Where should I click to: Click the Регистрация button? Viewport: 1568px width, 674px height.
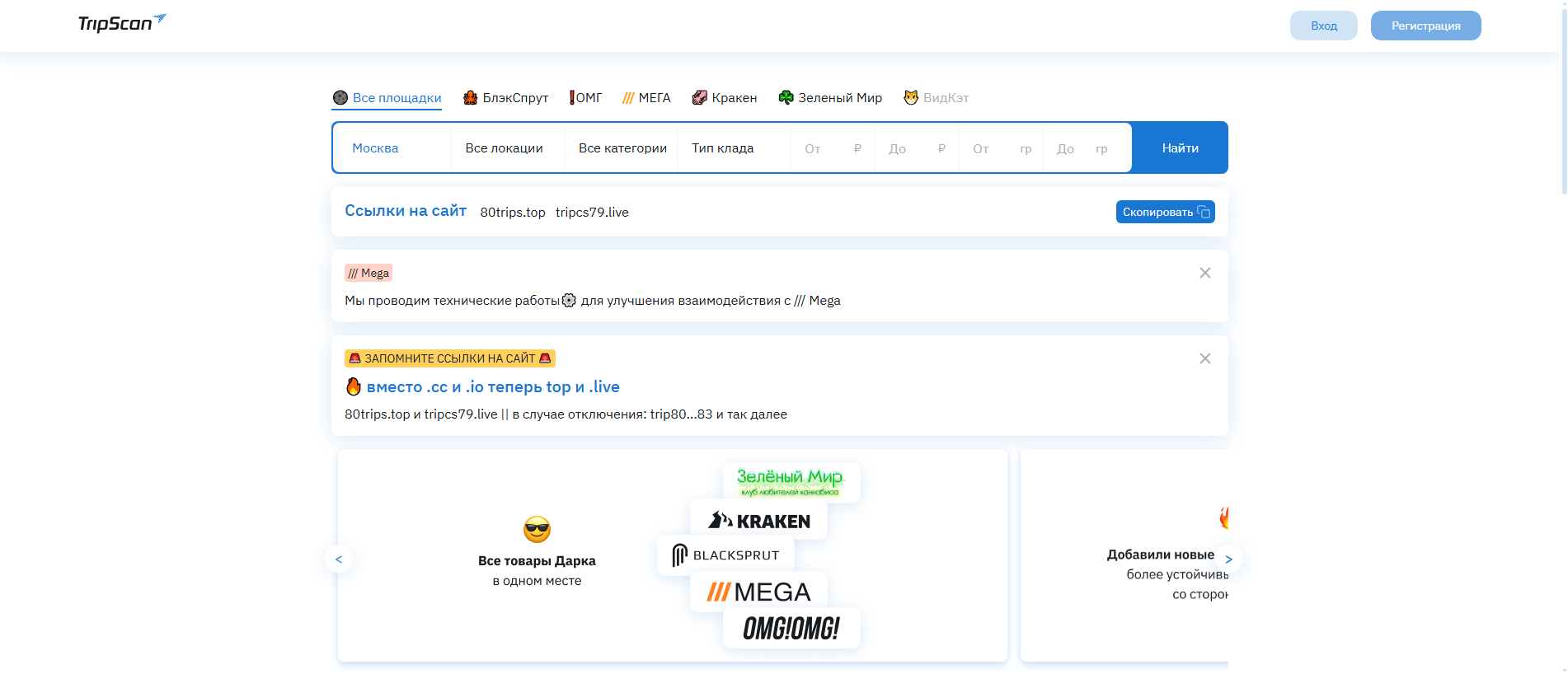click(1426, 26)
